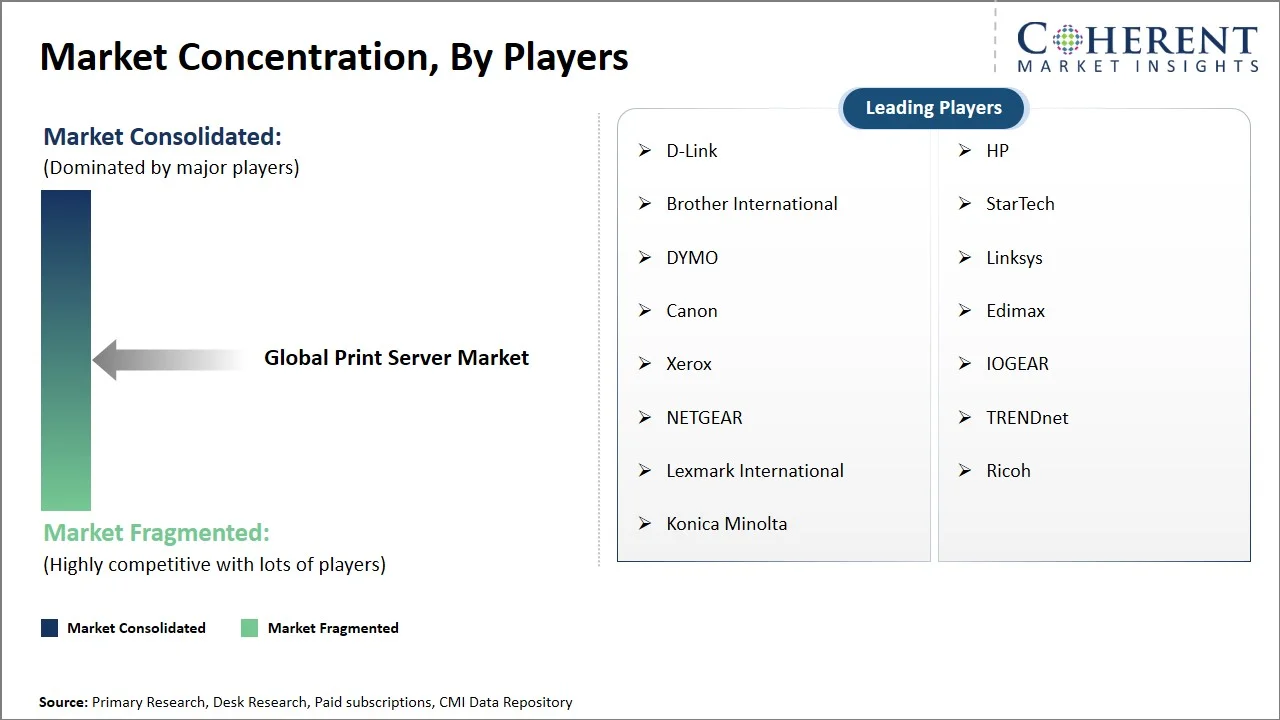Click the Market Consolidated heading

pyautogui.click(x=162, y=137)
